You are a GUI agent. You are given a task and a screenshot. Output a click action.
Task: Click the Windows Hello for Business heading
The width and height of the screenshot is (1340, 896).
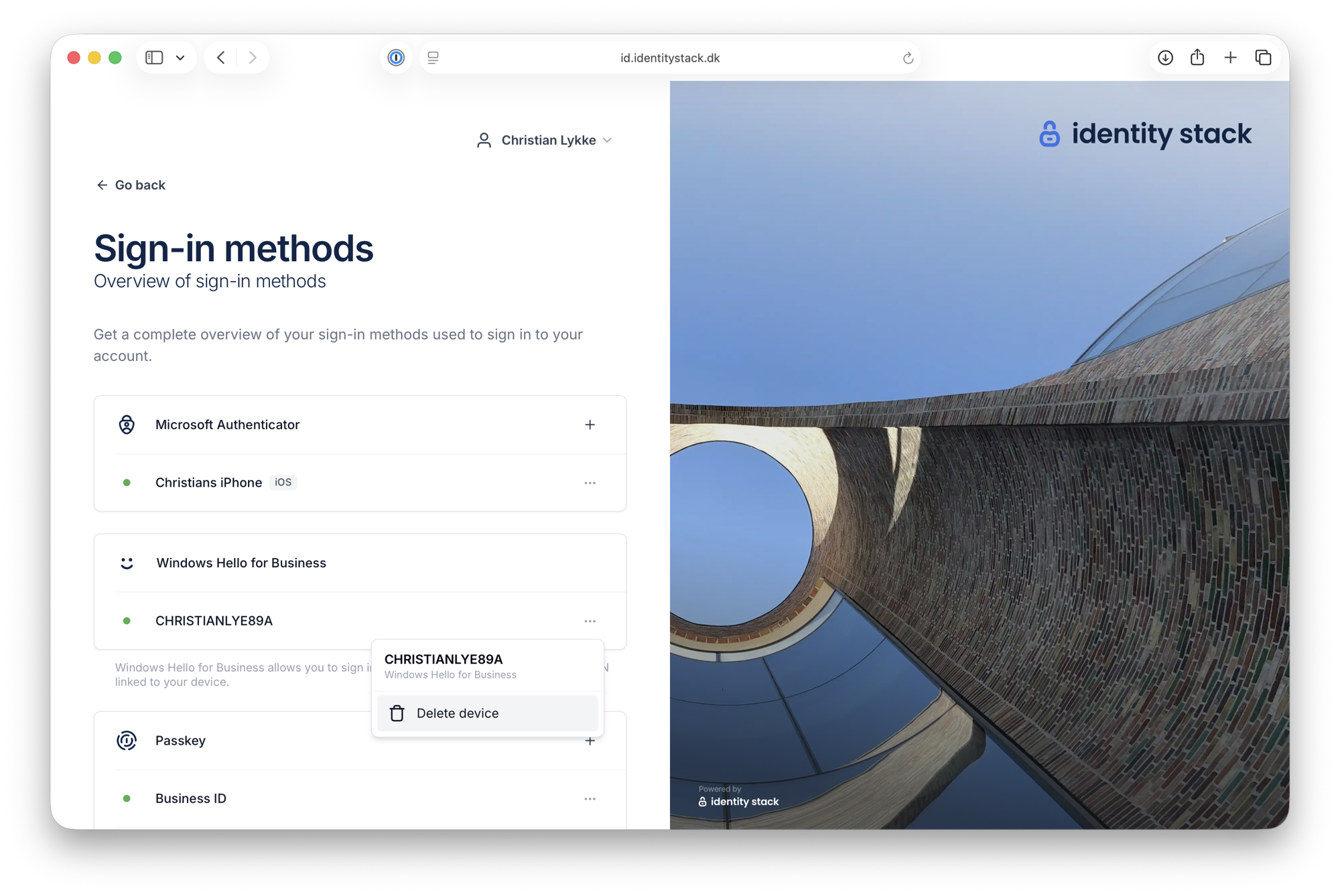(241, 563)
